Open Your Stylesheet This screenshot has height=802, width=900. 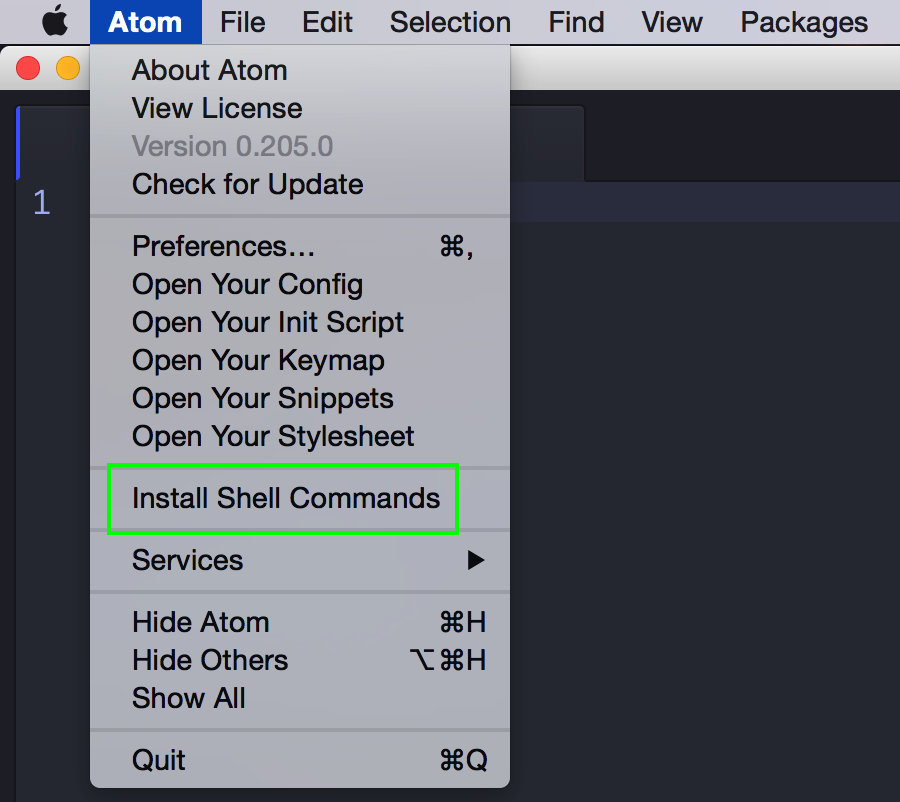273,436
